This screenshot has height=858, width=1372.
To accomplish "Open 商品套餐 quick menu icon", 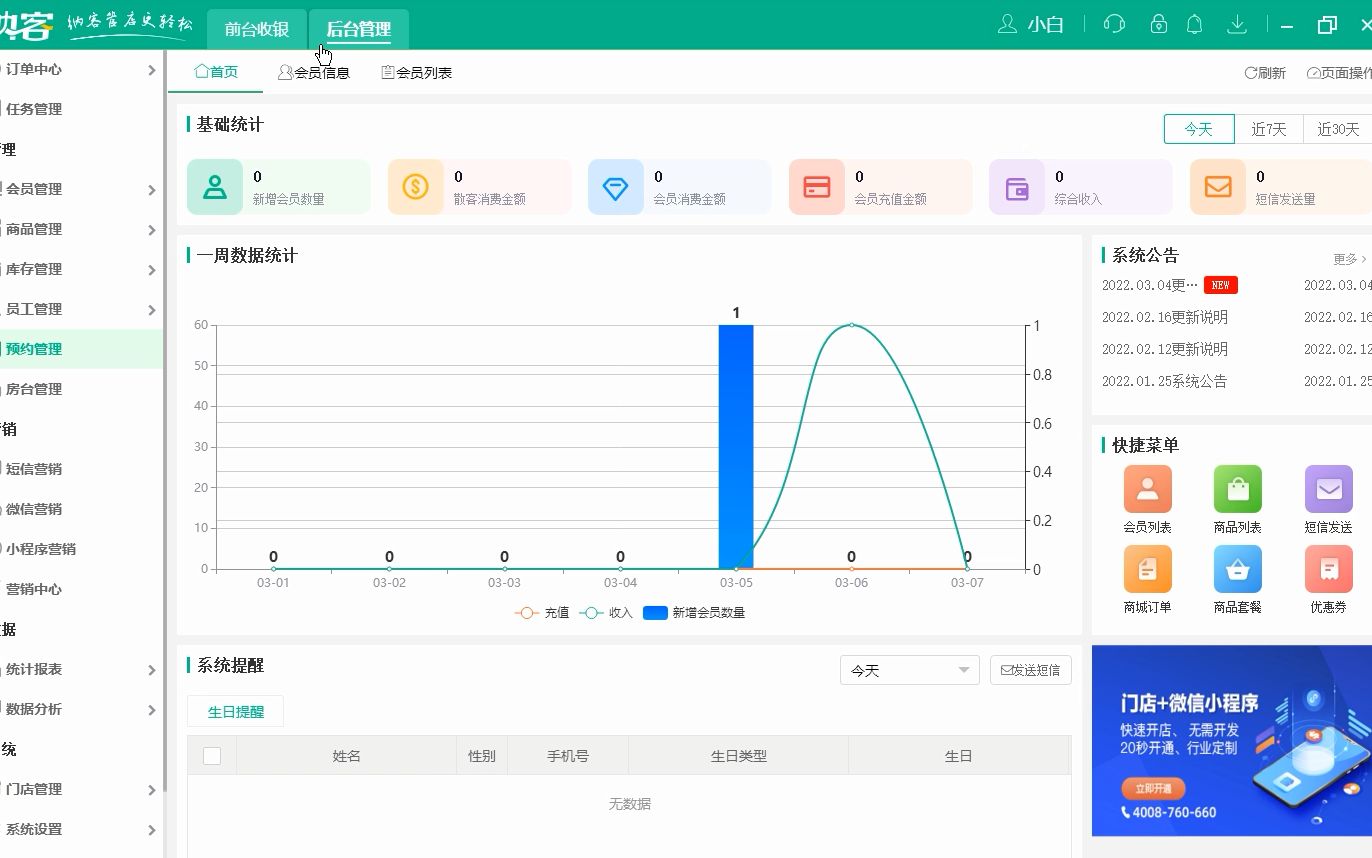I will pyautogui.click(x=1238, y=569).
